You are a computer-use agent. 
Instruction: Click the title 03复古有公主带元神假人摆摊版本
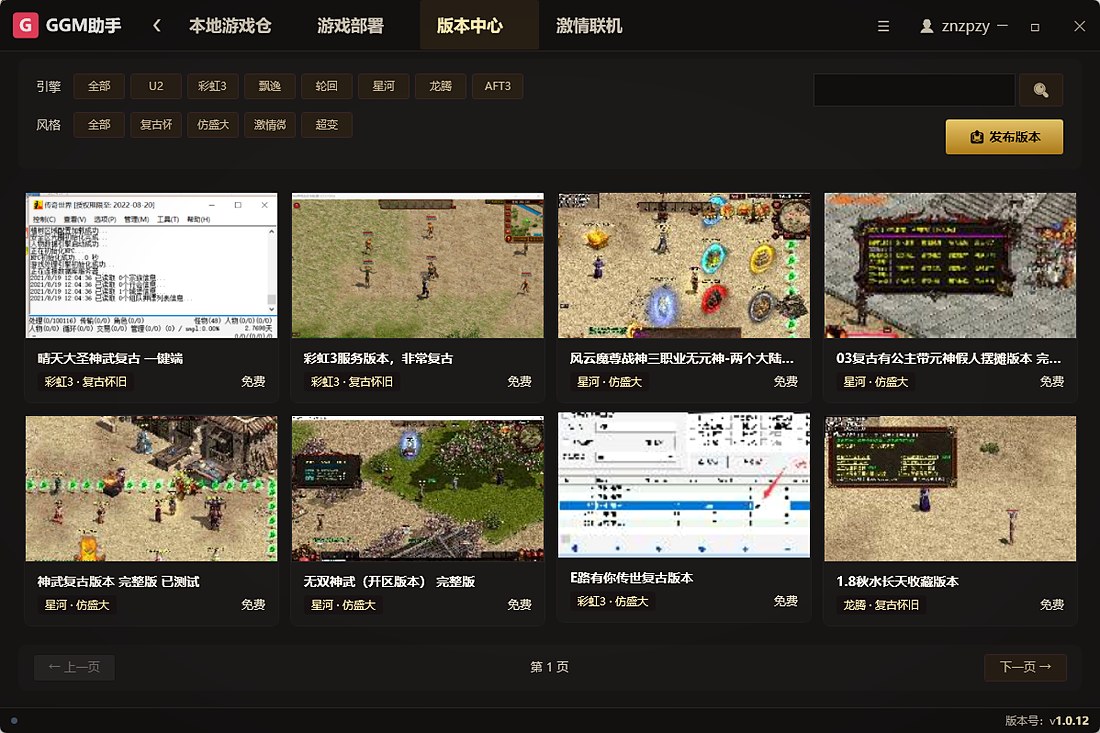[x=948, y=358]
